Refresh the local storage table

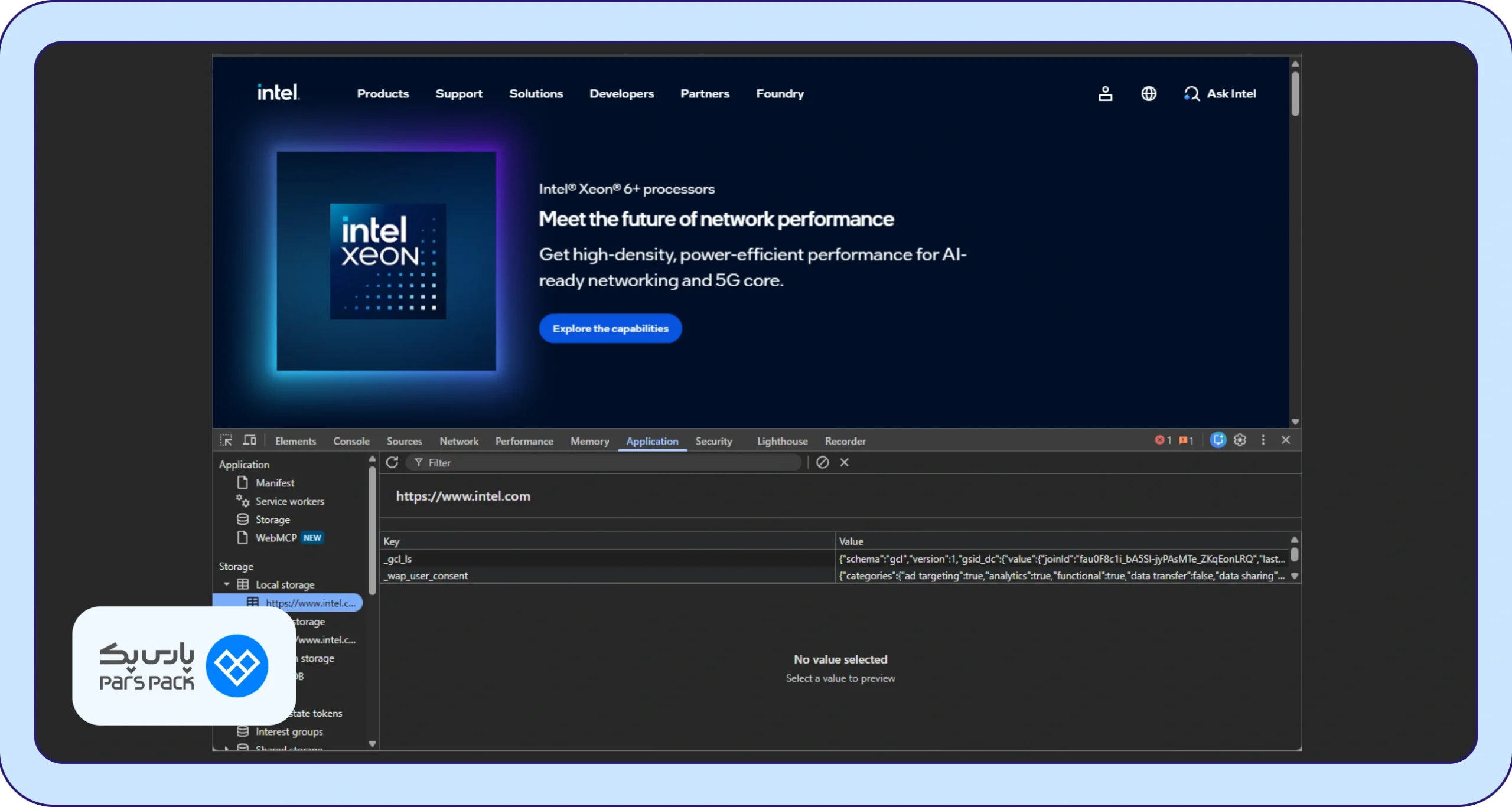[392, 462]
